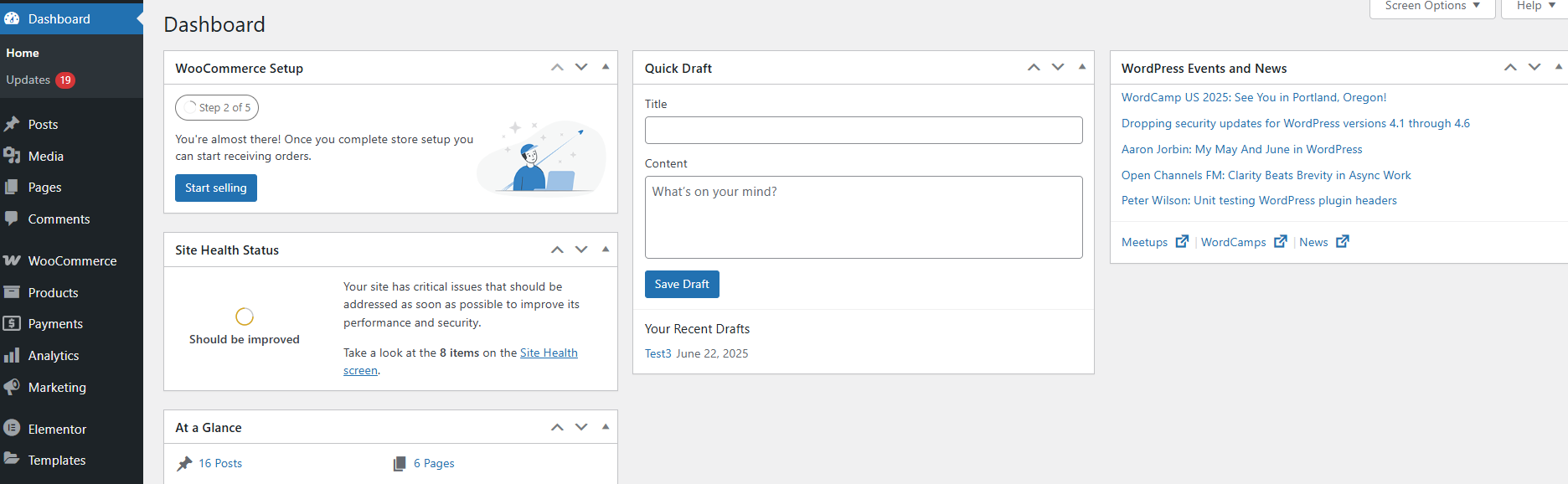The image size is (1568, 484).
Task: Open the News link
Action: click(1313, 242)
